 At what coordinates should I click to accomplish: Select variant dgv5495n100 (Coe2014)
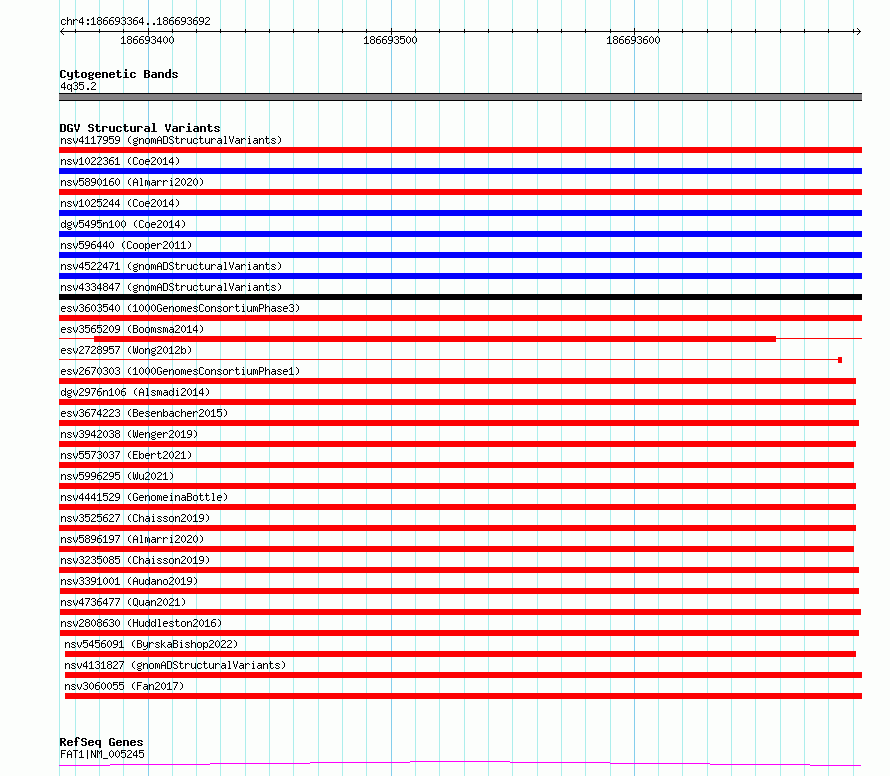pyautogui.click(x=123, y=224)
